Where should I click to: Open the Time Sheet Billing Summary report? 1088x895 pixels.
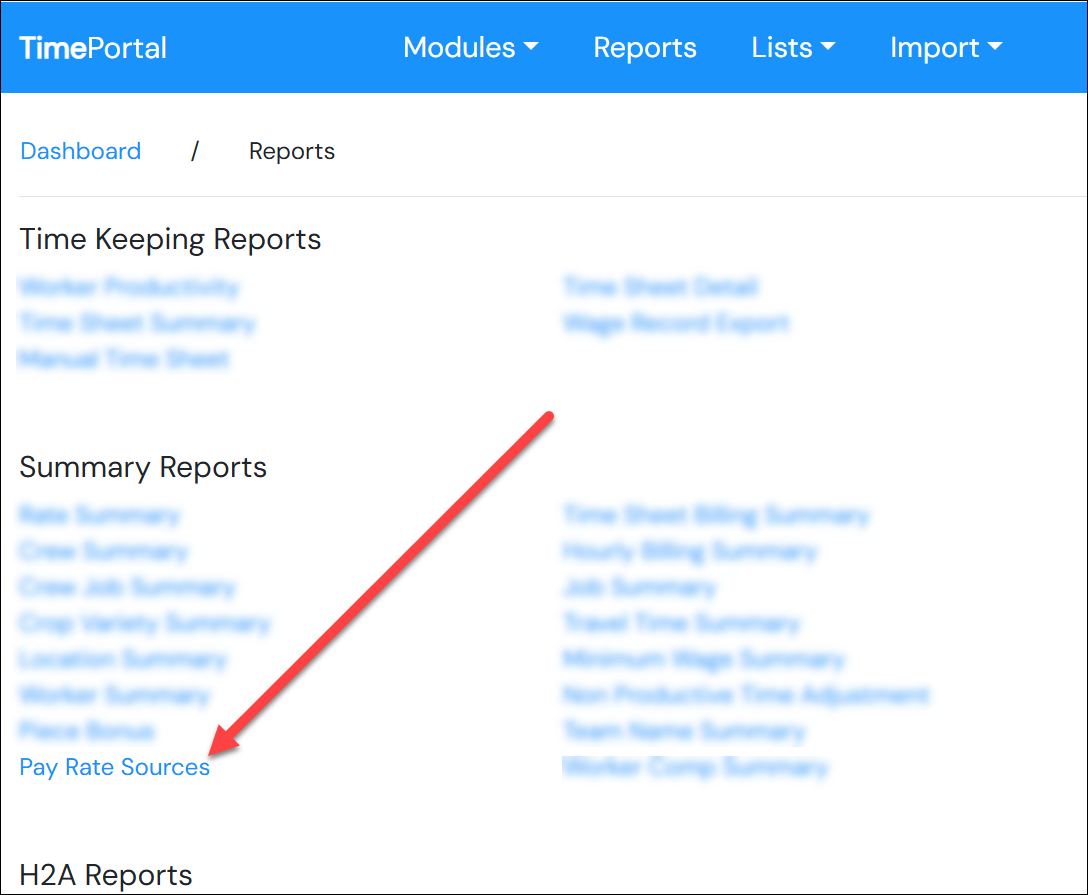pyautogui.click(x=716, y=515)
